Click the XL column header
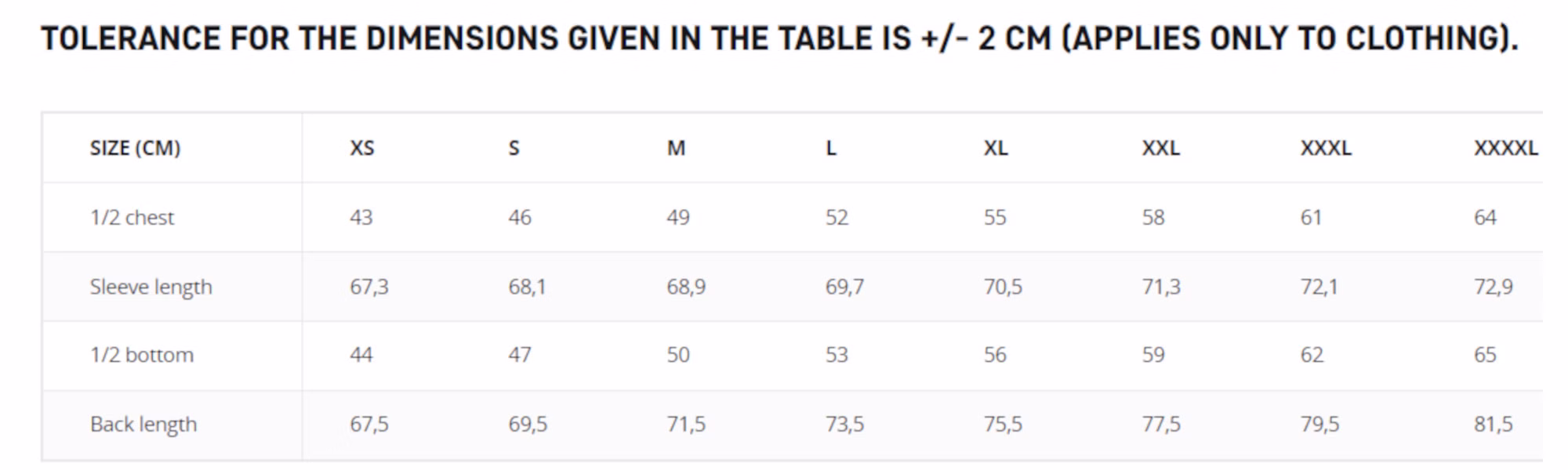The width and height of the screenshot is (1568, 470). click(x=996, y=148)
